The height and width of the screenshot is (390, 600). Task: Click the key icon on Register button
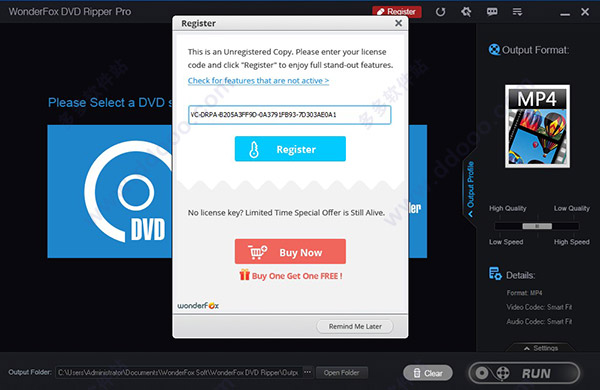click(254, 149)
